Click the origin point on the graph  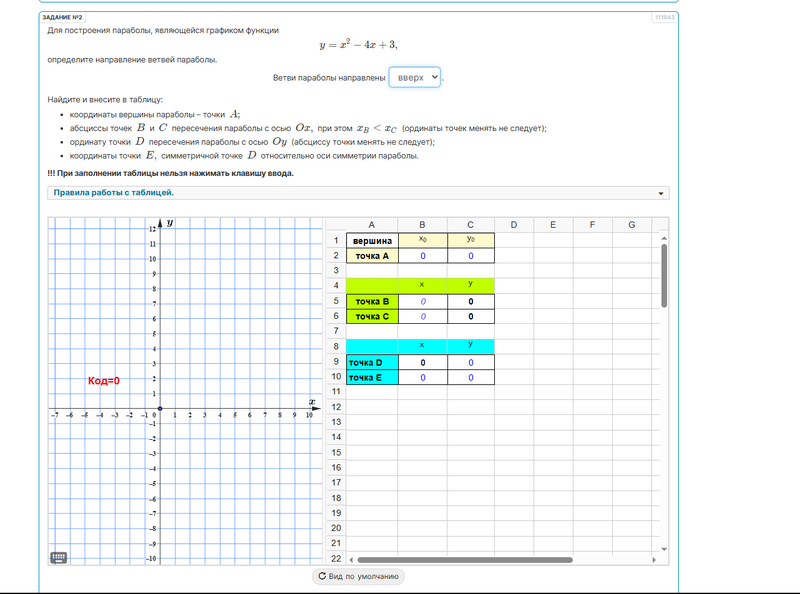coord(160,410)
